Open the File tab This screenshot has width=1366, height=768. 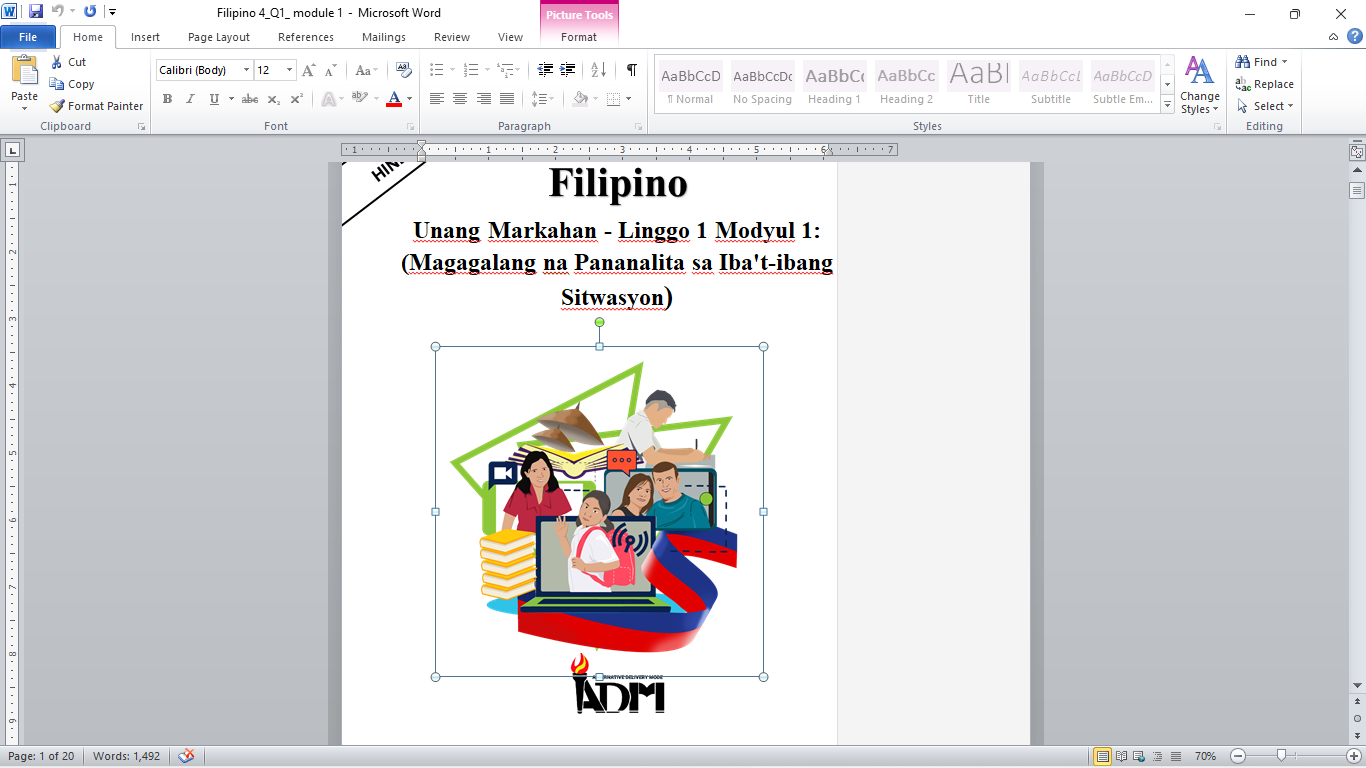click(x=28, y=37)
